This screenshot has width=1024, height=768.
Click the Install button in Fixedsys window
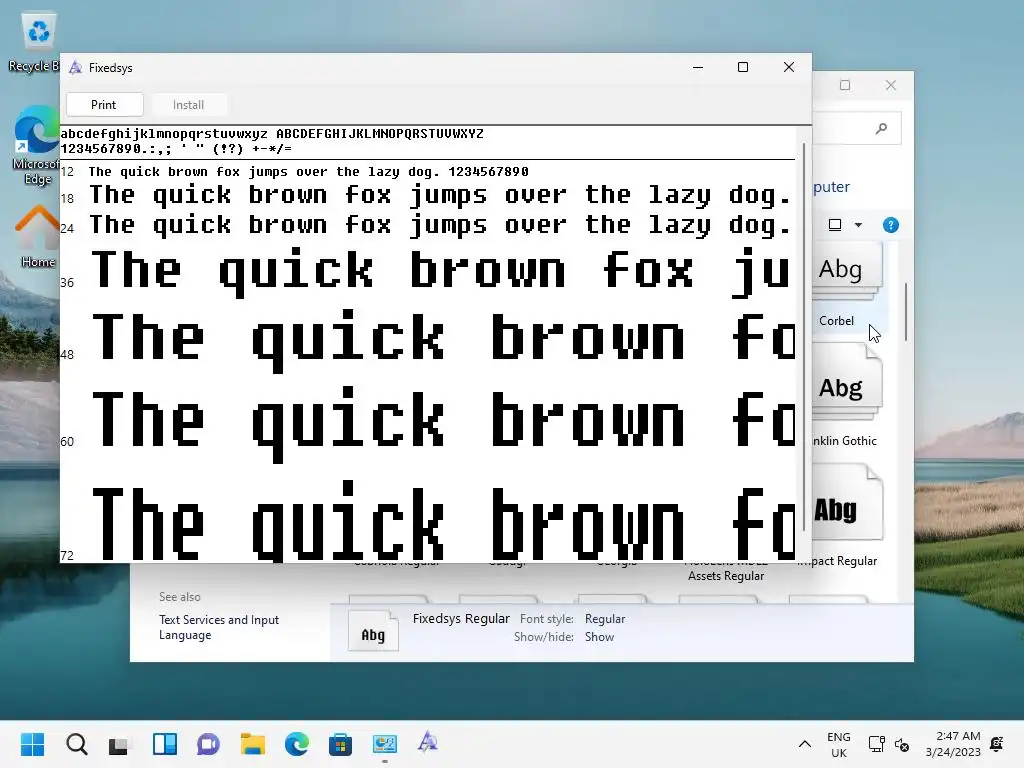click(x=188, y=104)
